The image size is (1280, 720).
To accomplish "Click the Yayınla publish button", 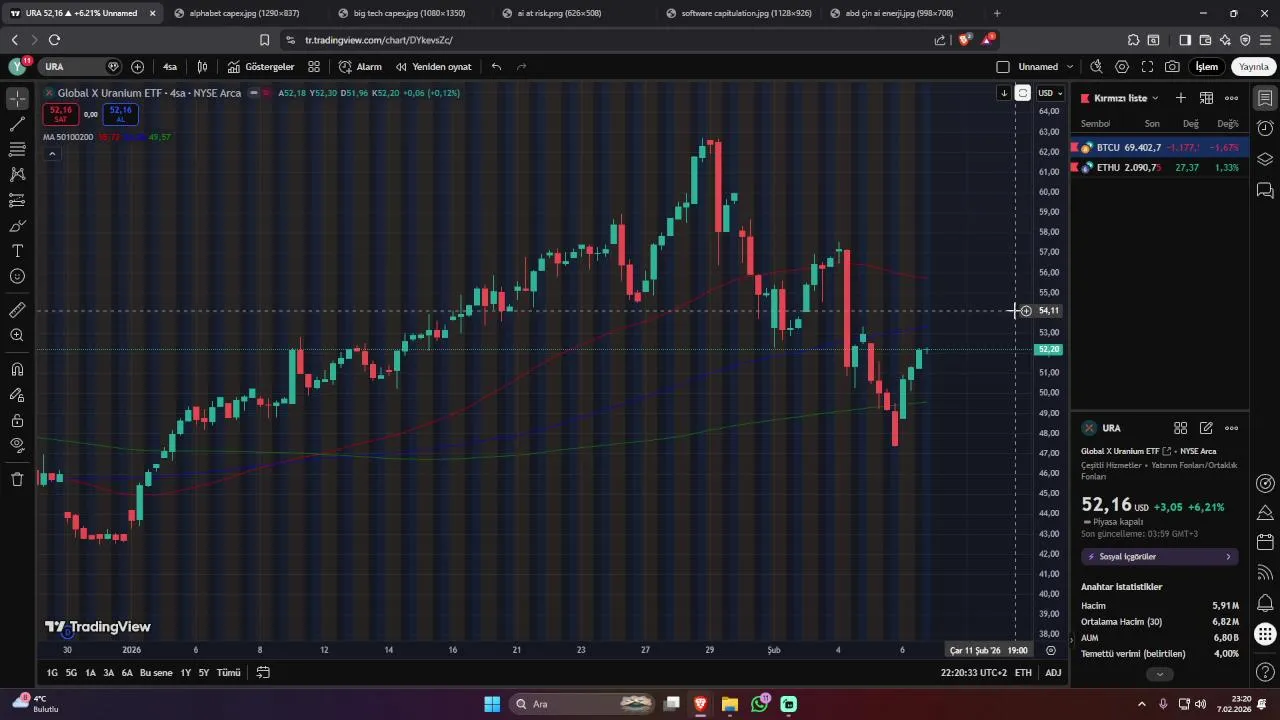I will coord(1253,67).
